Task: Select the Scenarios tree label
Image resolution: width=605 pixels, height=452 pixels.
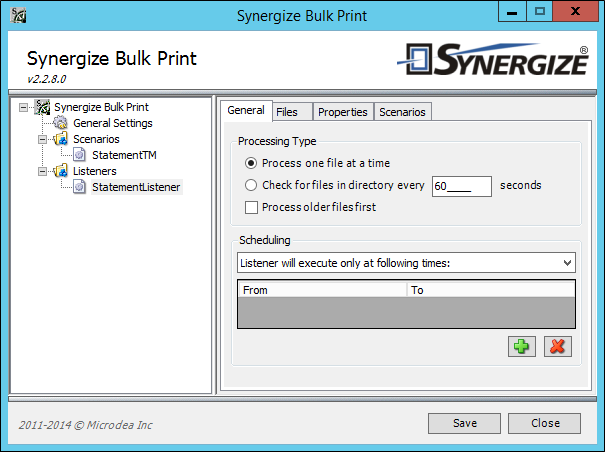Action: pos(96,139)
